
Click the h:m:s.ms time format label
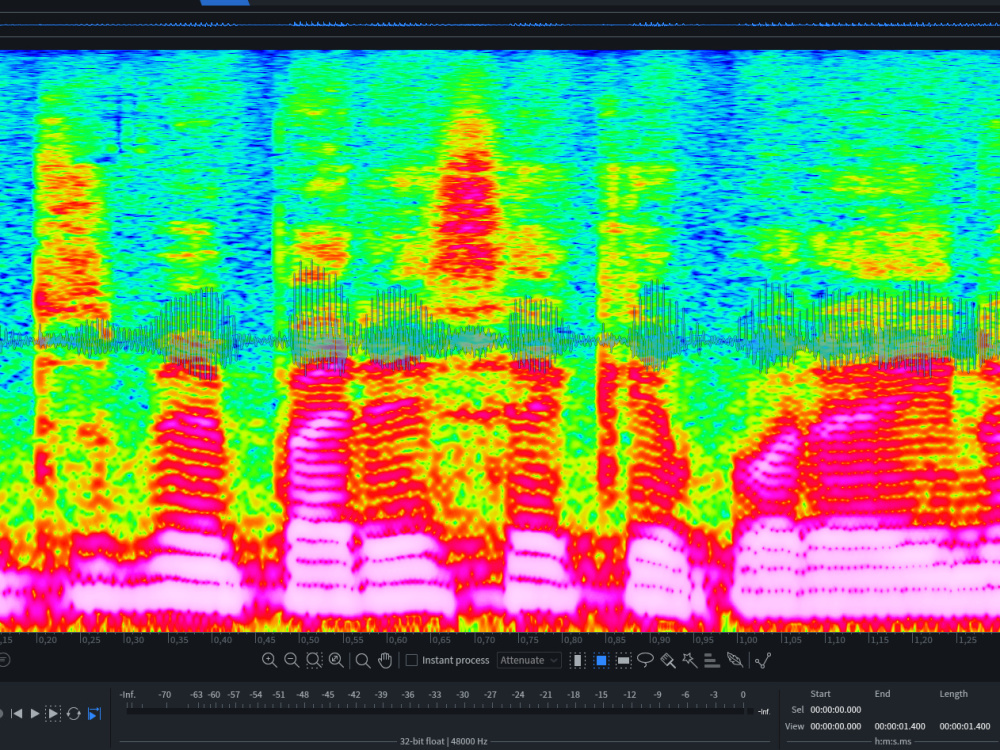(893, 742)
